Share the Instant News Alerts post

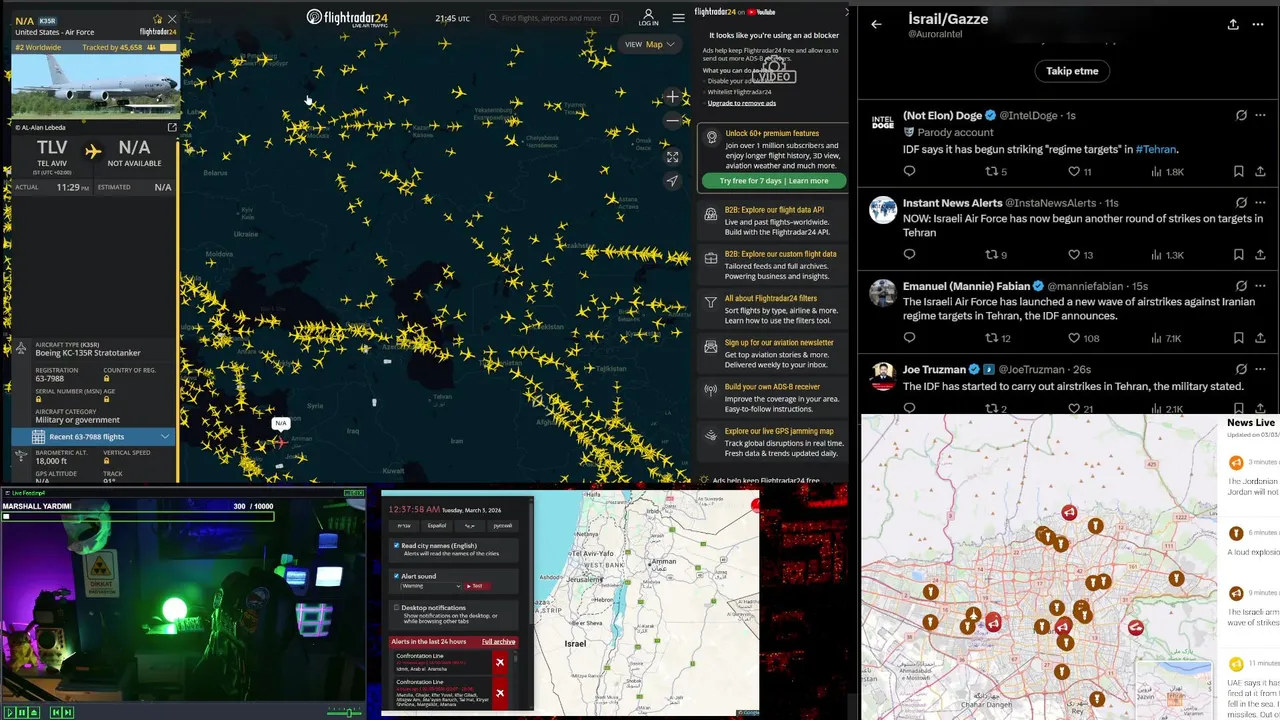tap(1259, 255)
